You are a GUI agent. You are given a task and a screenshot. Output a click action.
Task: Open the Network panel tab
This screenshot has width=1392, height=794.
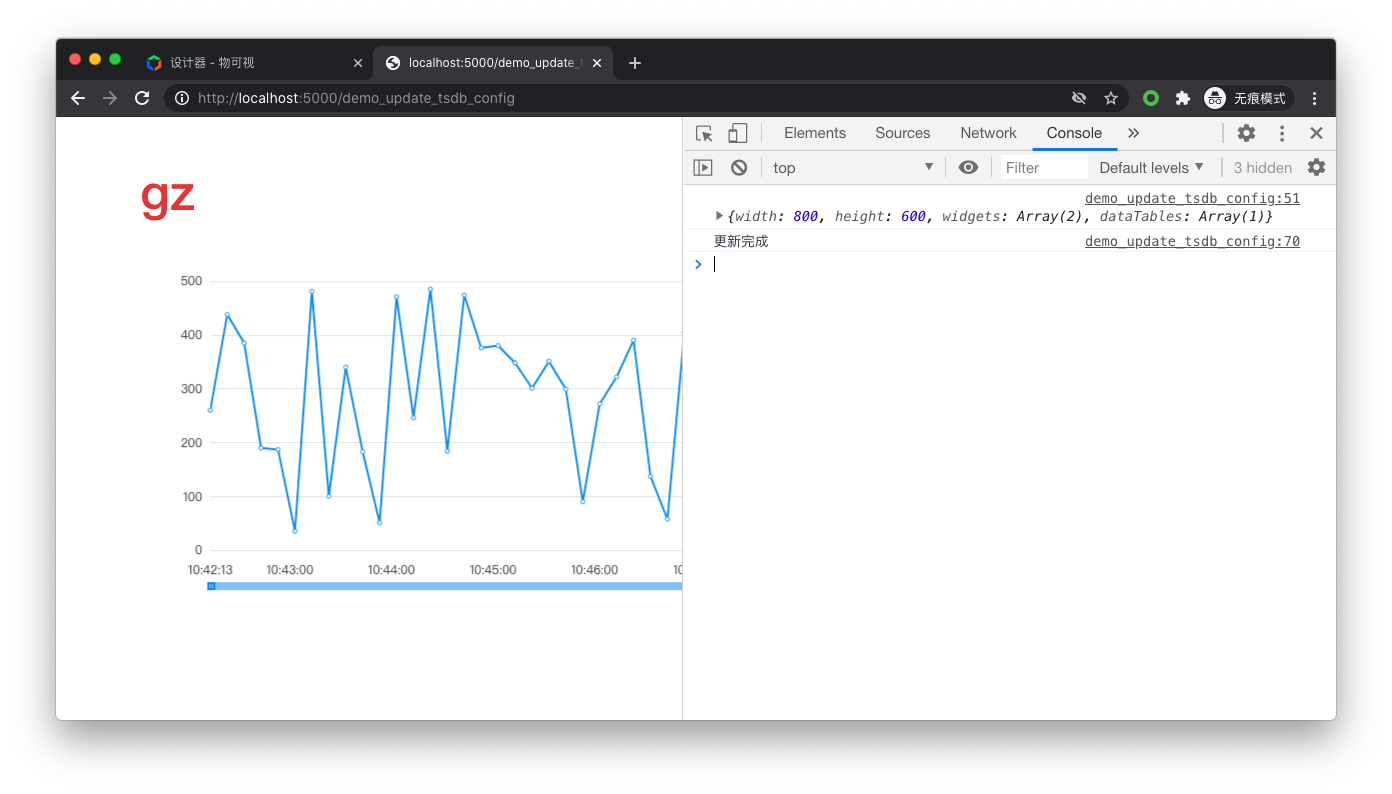988,133
